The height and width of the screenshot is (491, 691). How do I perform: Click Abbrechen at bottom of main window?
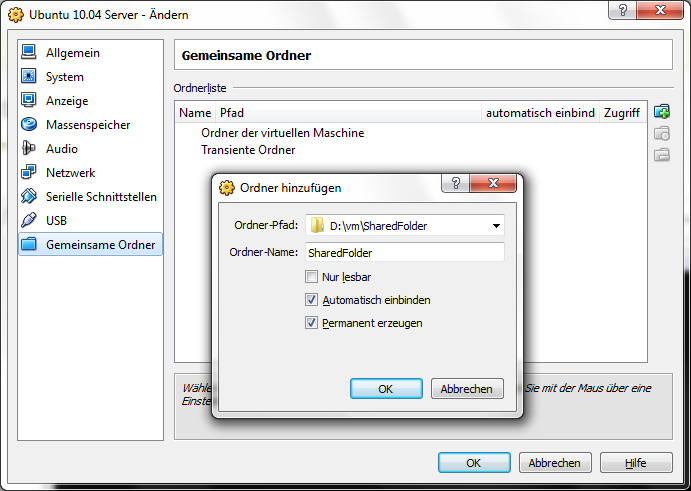click(x=555, y=463)
